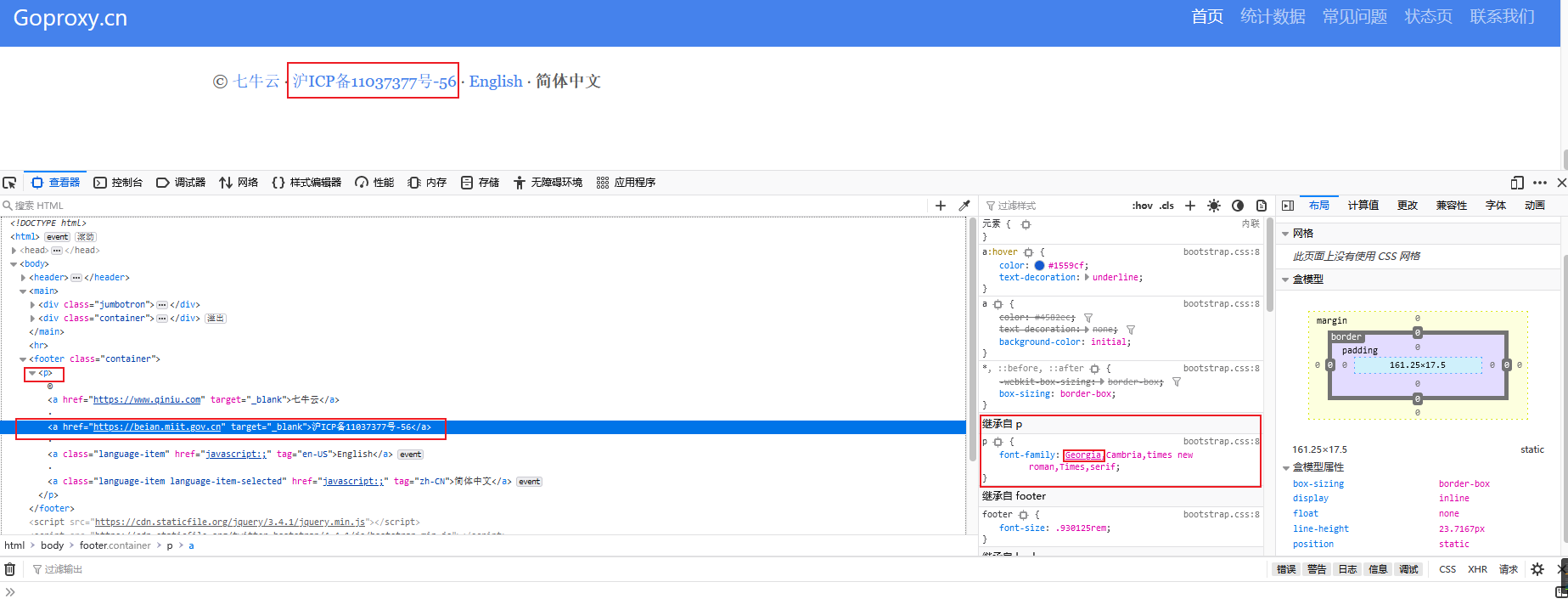Click the 沪ICP备11037377号-56 page link
The width and height of the screenshot is (1568, 610).
[374, 82]
